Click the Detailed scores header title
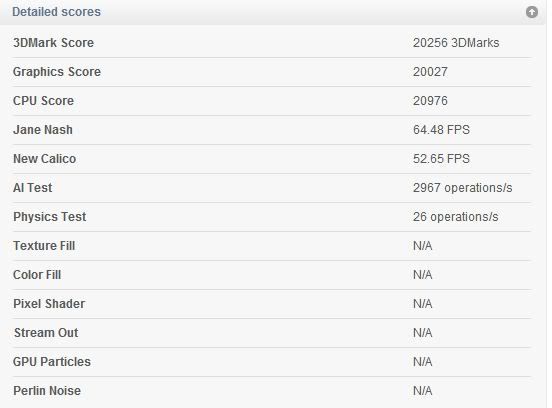 pyautogui.click(x=56, y=12)
